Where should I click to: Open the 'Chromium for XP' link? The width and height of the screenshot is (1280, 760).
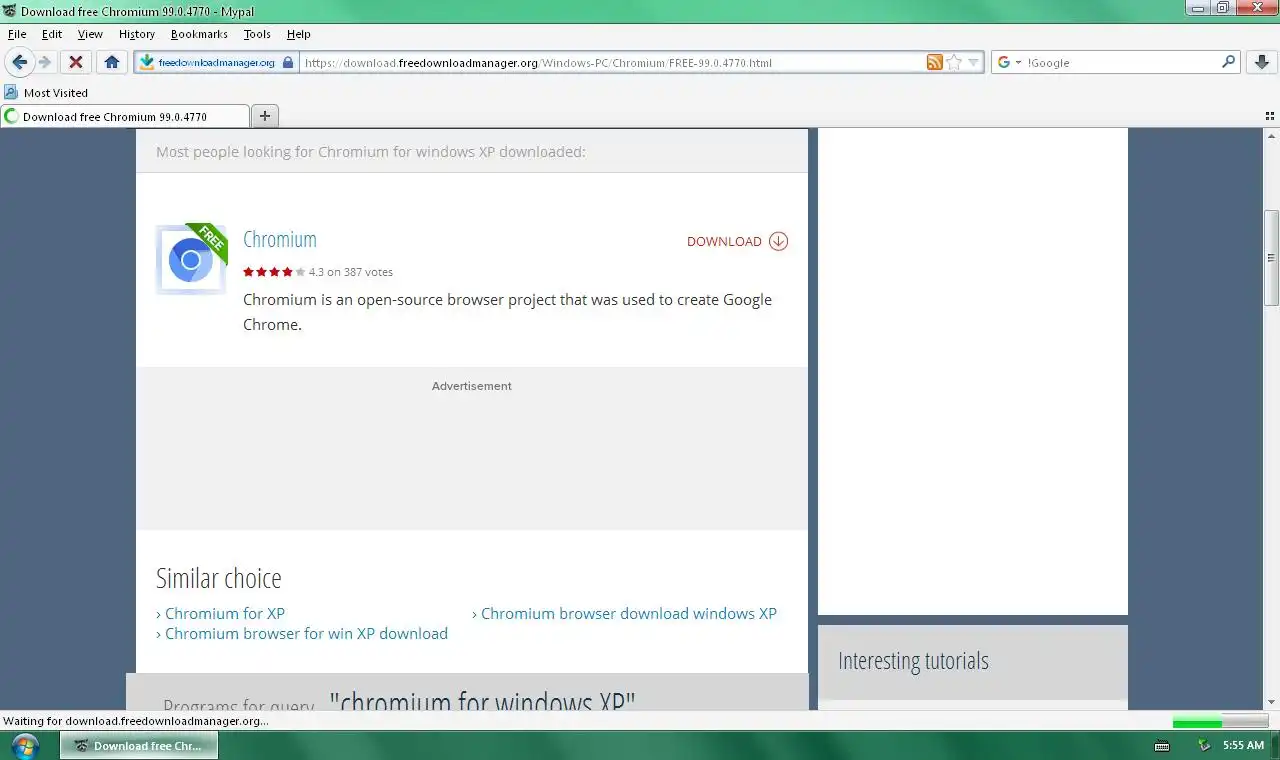tap(225, 613)
